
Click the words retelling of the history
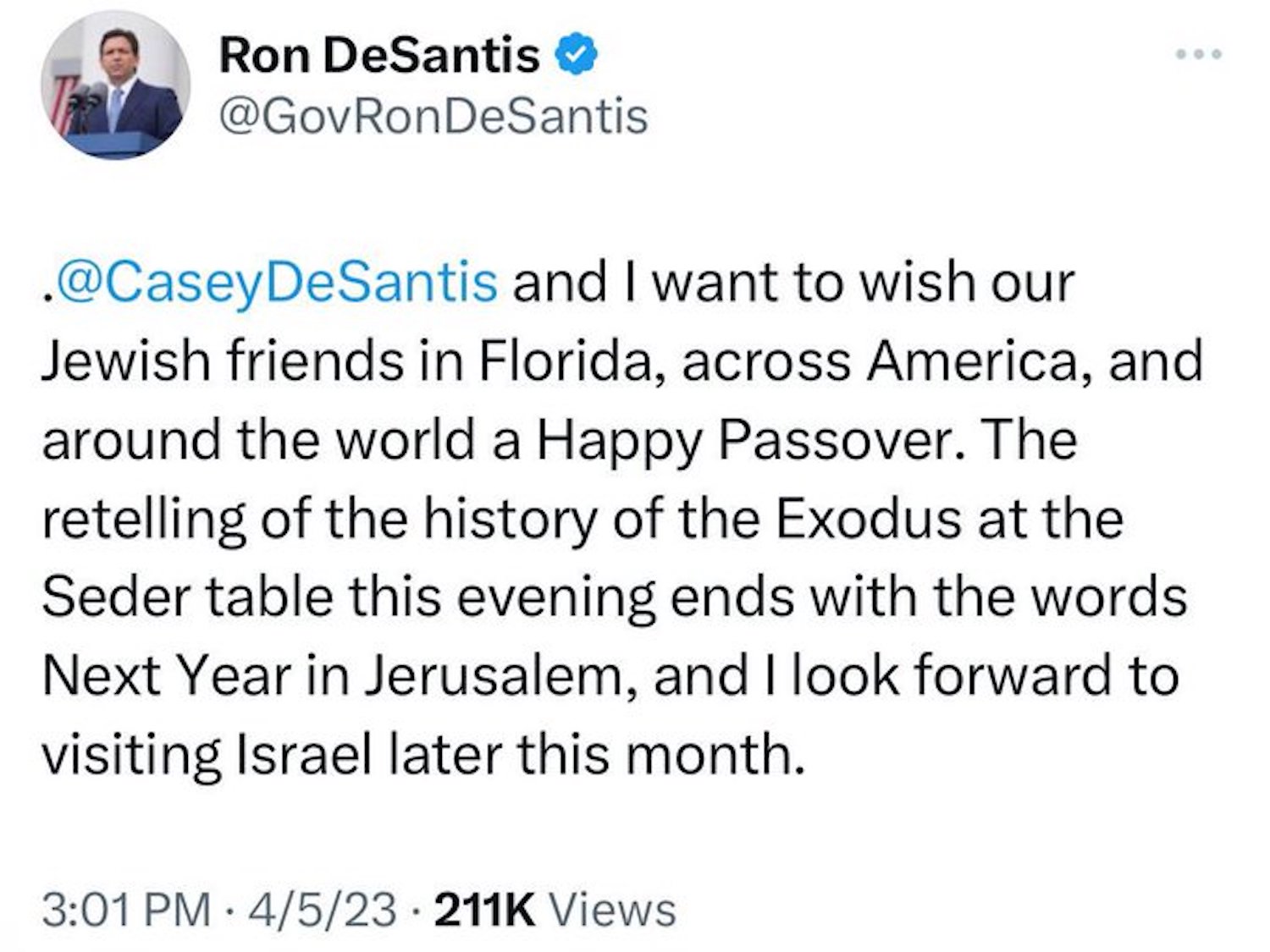317,518
